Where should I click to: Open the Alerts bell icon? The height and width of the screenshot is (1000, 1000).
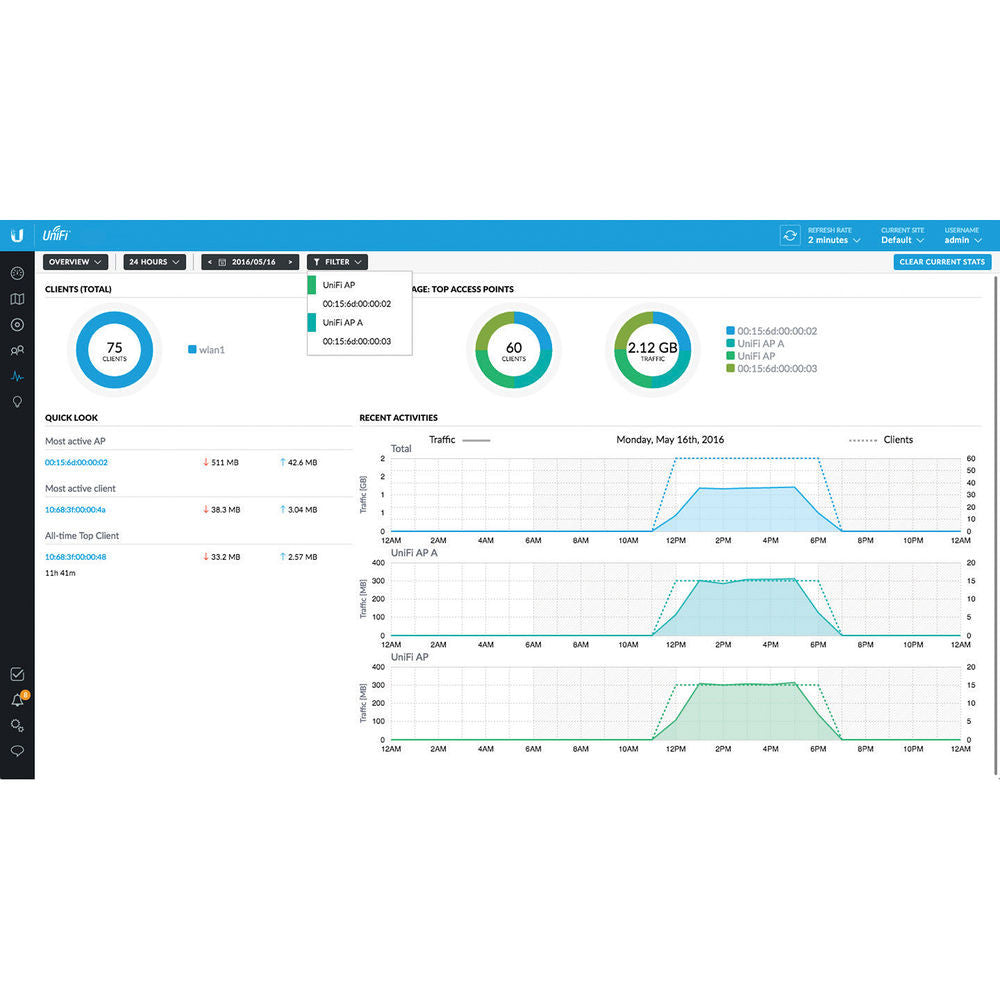(x=17, y=700)
